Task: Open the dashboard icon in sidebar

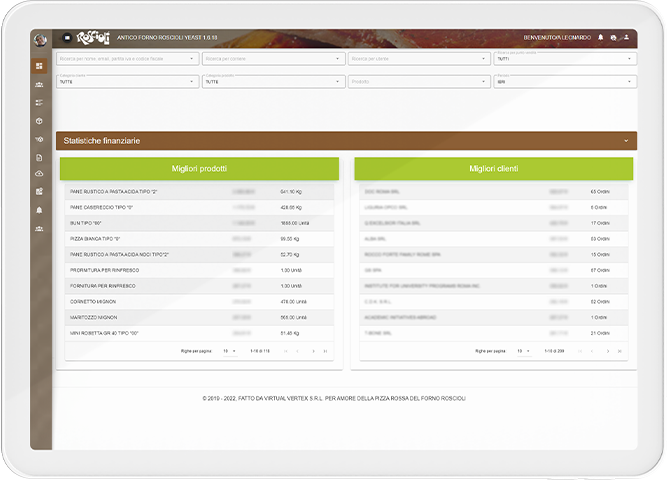Action: (x=40, y=66)
